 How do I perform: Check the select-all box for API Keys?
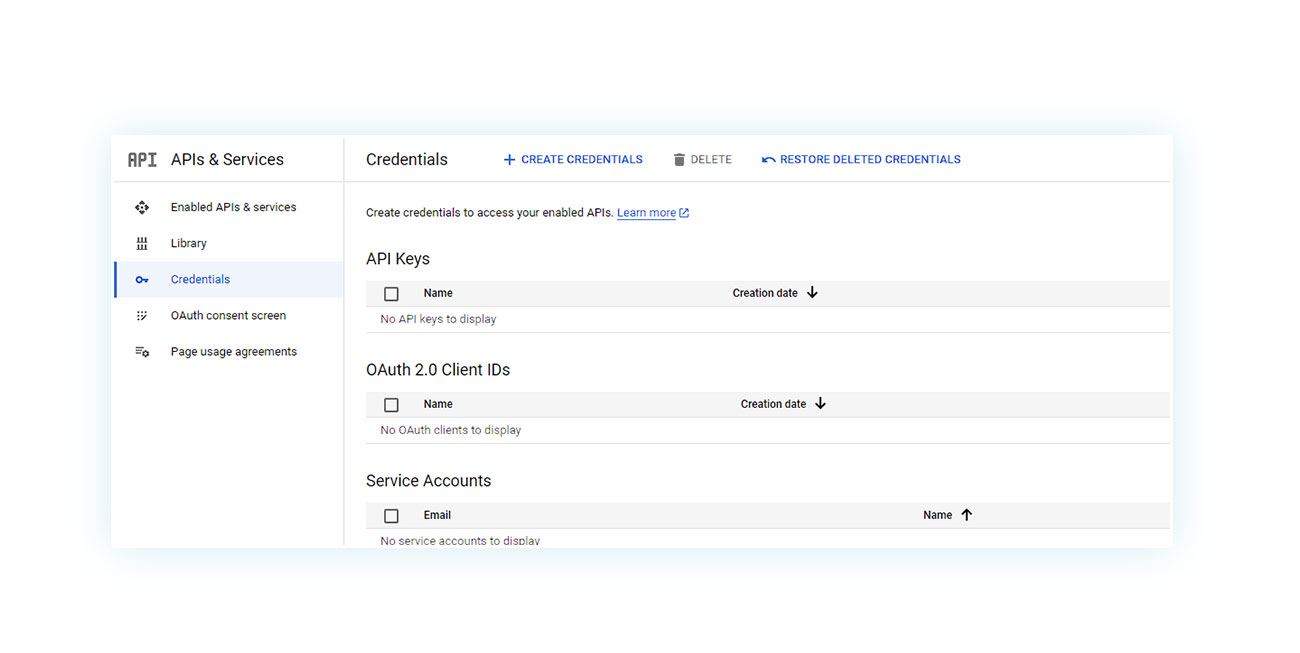391,294
